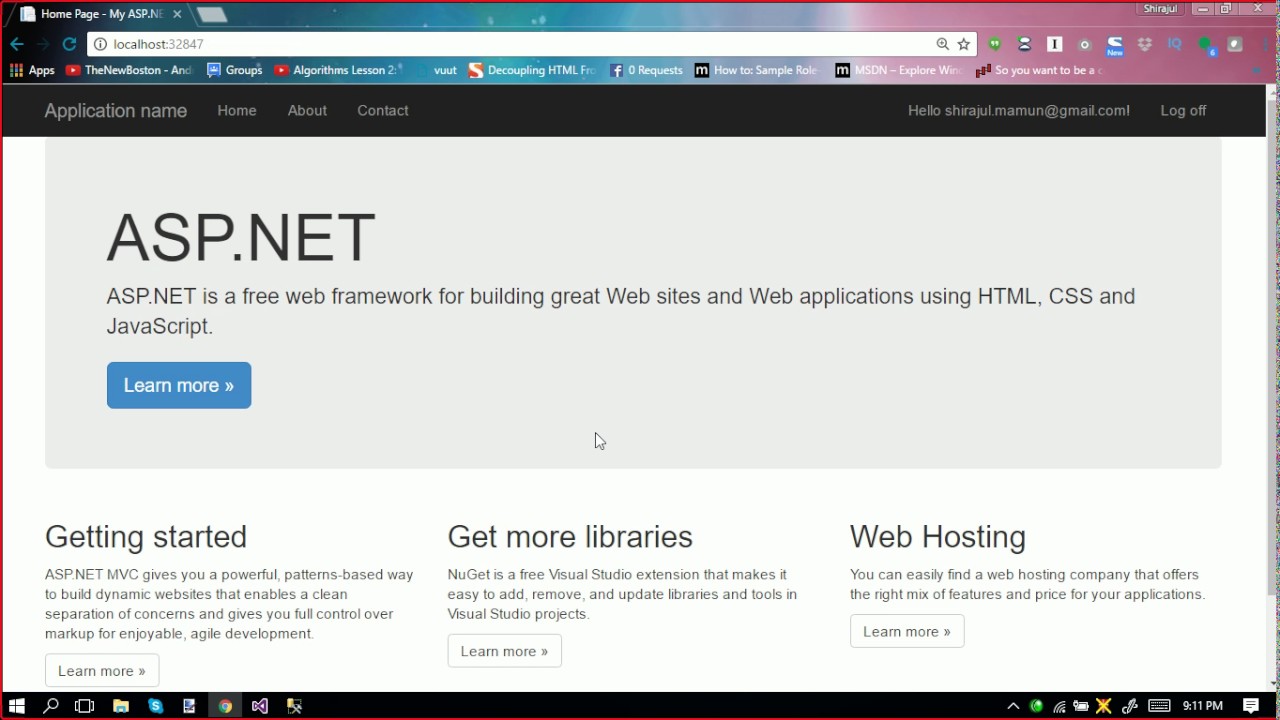Open the touch keyboard tray icon
This screenshot has height=720, width=1280.
1159,706
